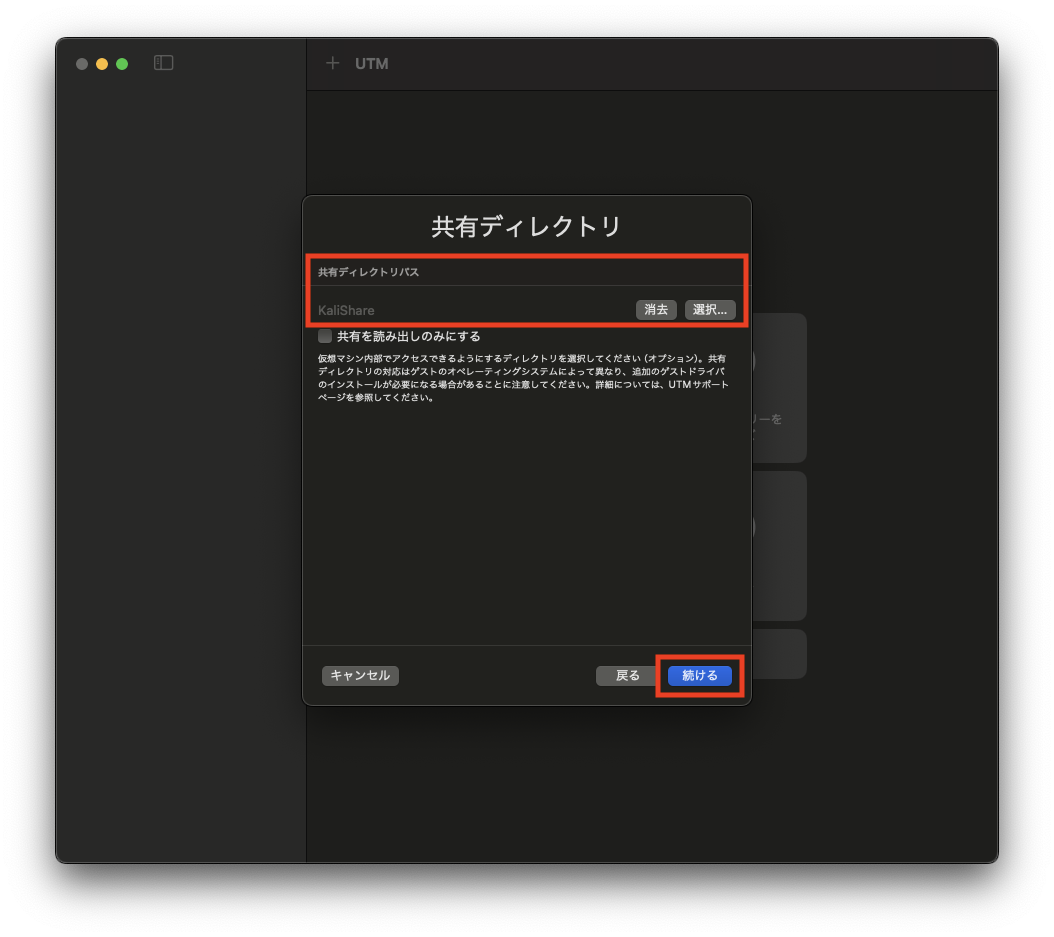
Task: Click the 共有ディレクトリ dialog title
Action: tap(526, 226)
